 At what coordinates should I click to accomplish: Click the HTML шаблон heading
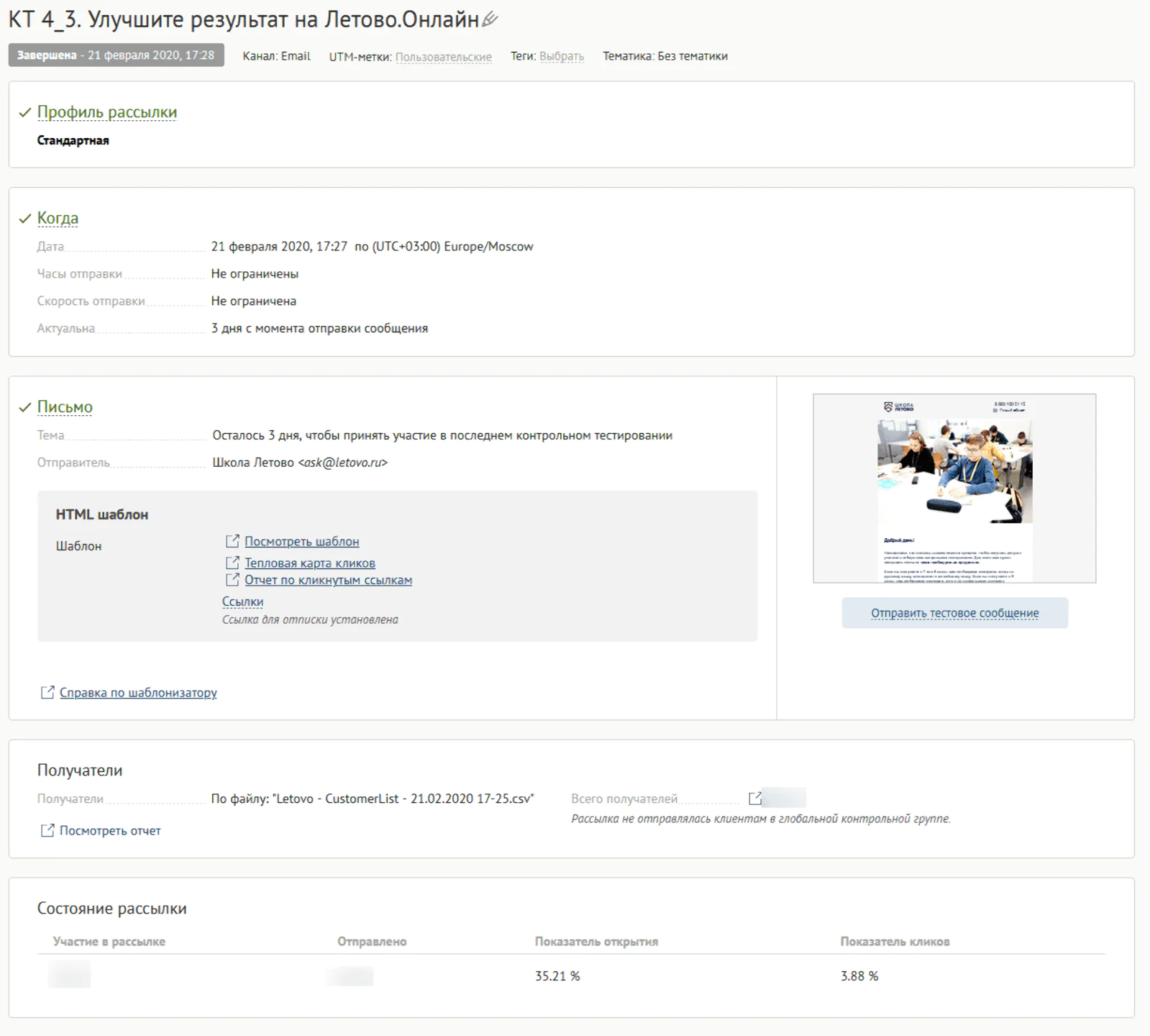(102, 514)
